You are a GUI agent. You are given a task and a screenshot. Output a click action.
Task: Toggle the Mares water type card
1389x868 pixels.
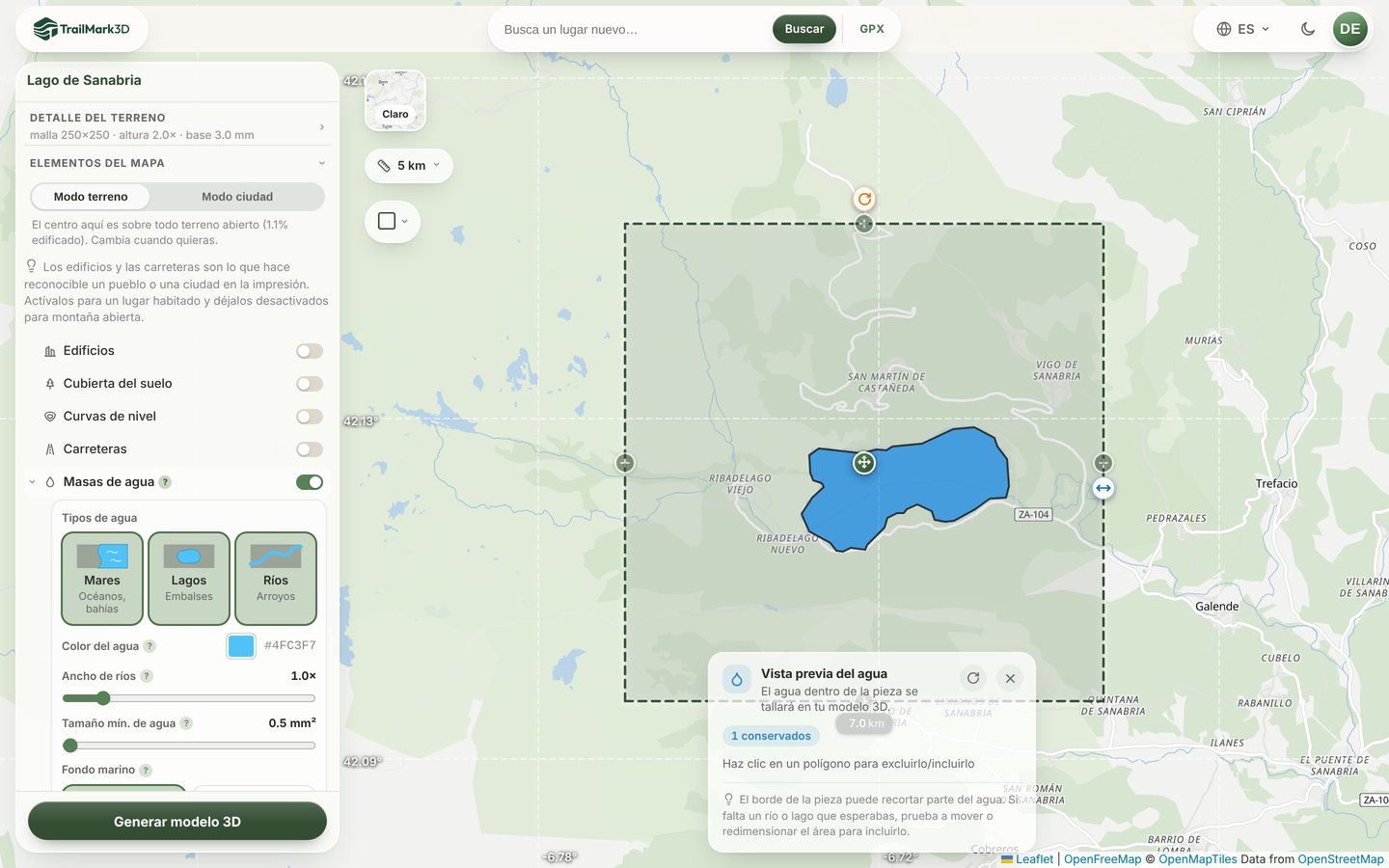tap(102, 579)
